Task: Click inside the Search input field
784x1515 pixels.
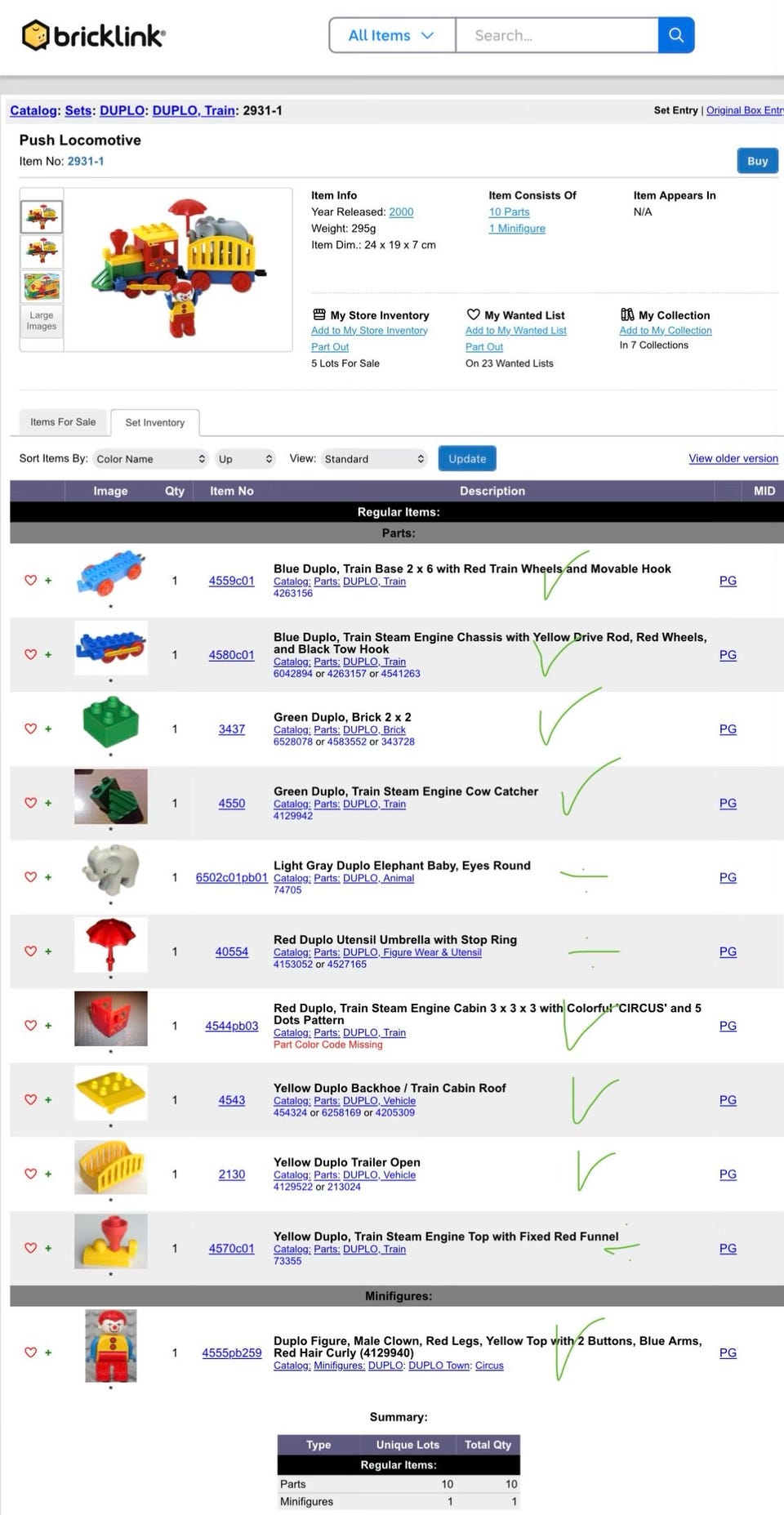Action: point(557,35)
